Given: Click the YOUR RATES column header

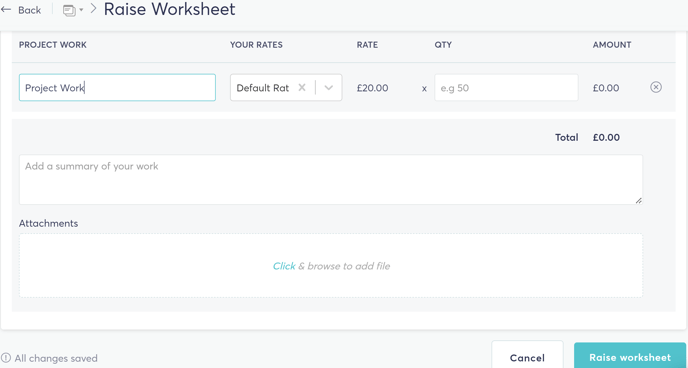Looking at the screenshot, I should click(256, 45).
